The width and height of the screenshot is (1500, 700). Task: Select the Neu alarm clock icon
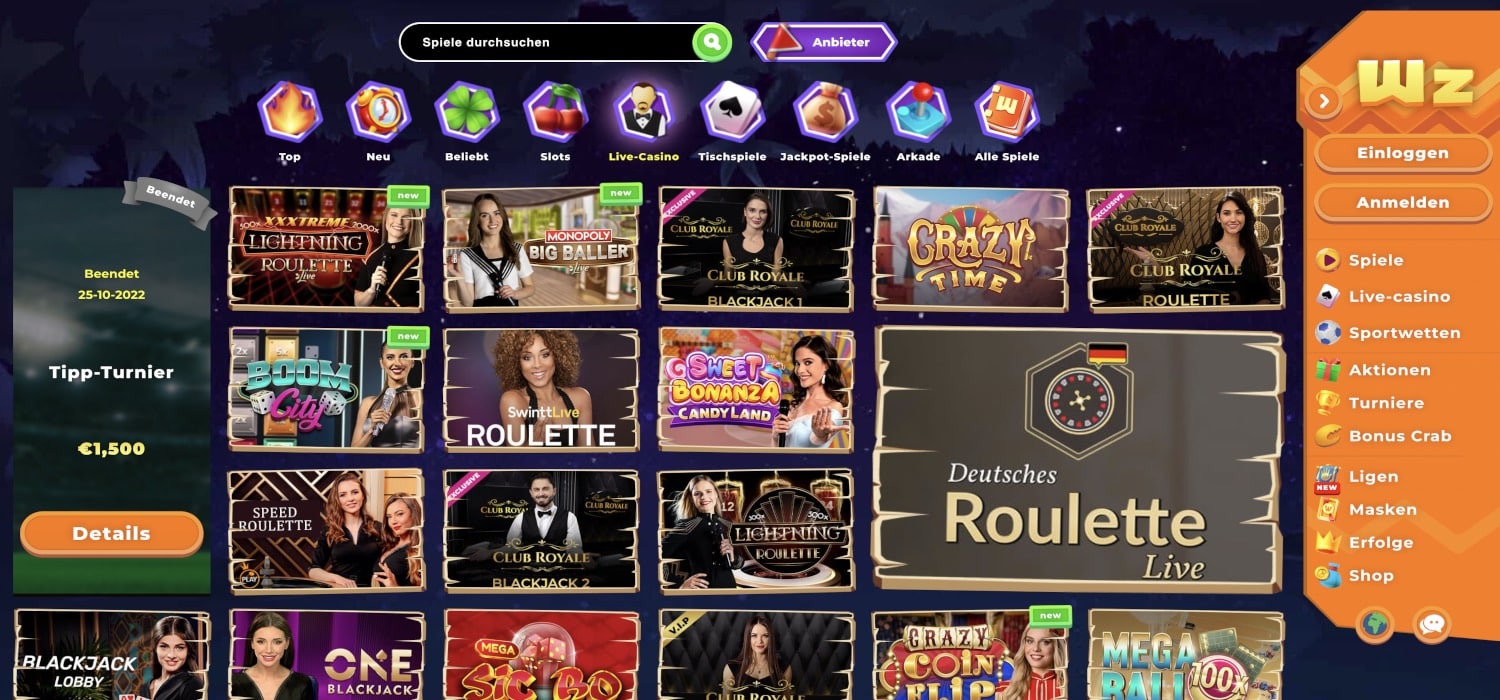coord(378,111)
